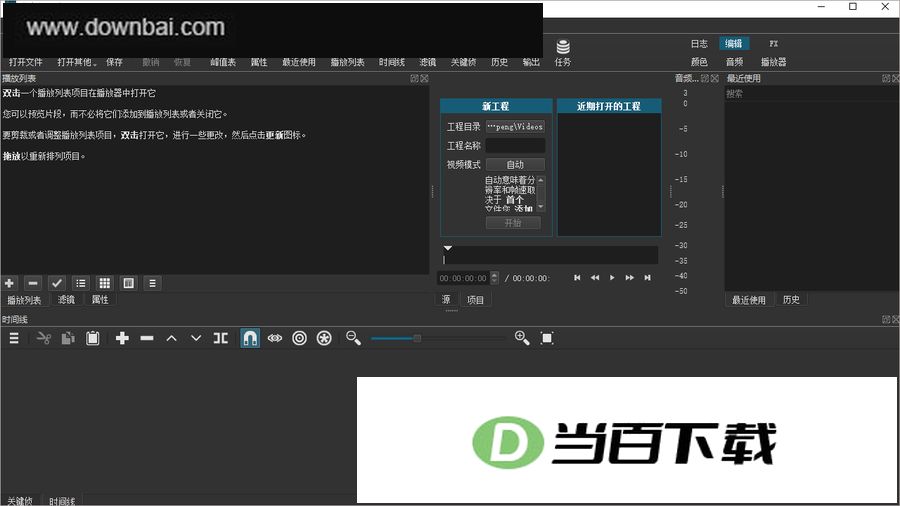Image resolution: width=900 pixels, height=506 pixels.
Task: Zoom timeline to fit
Action: 547,338
